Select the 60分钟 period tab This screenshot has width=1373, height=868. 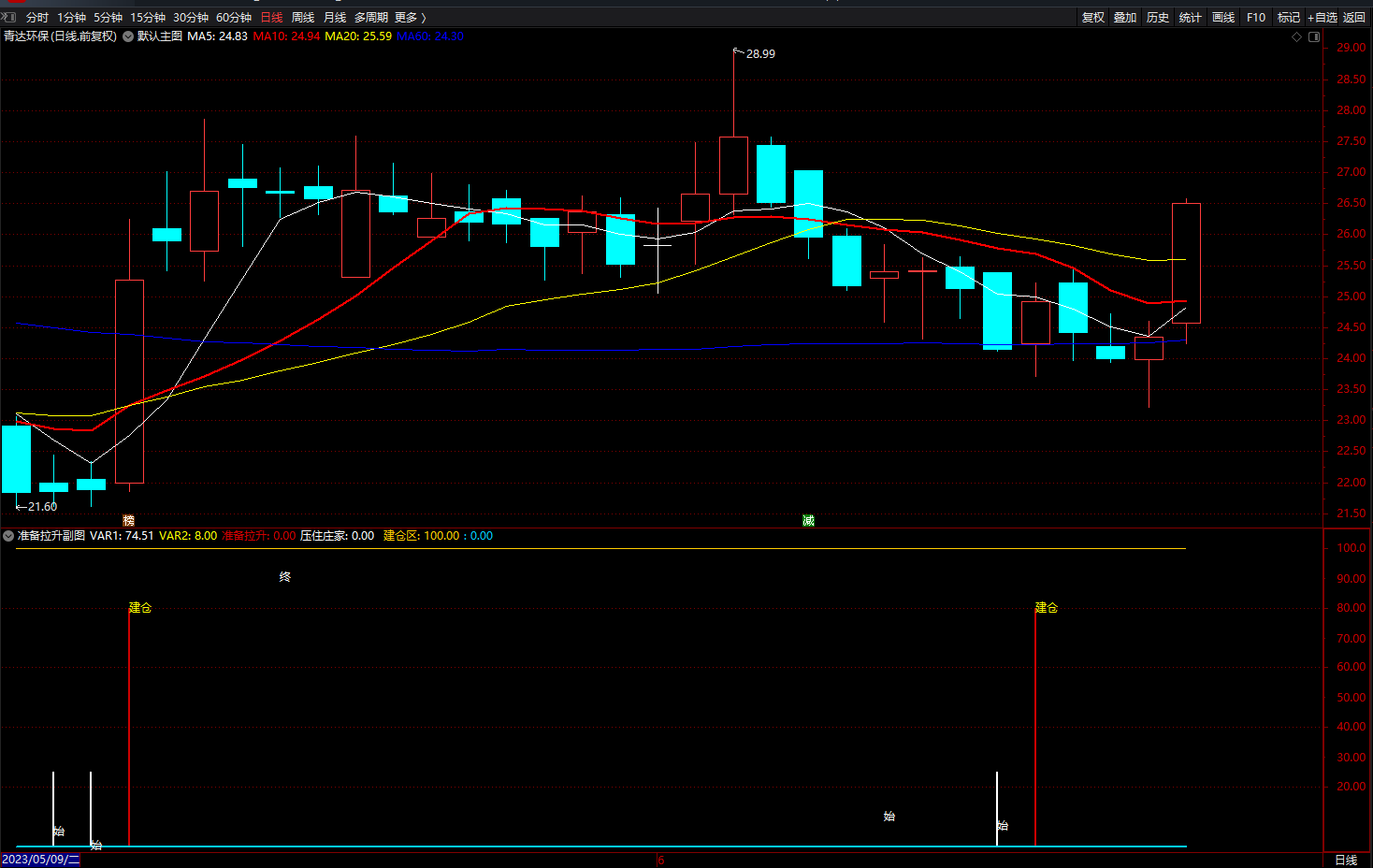pos(234,17)
